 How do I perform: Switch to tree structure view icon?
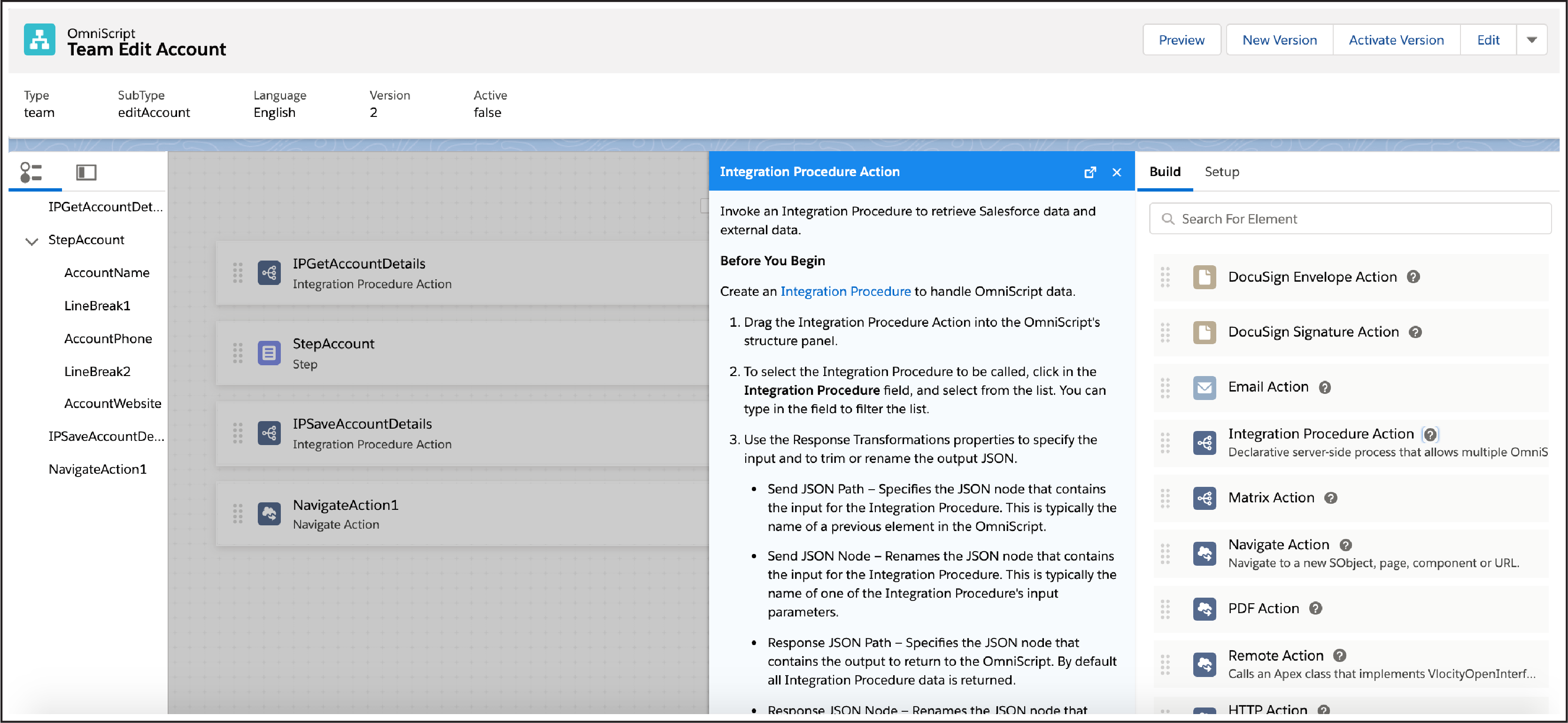click(31, 172)
